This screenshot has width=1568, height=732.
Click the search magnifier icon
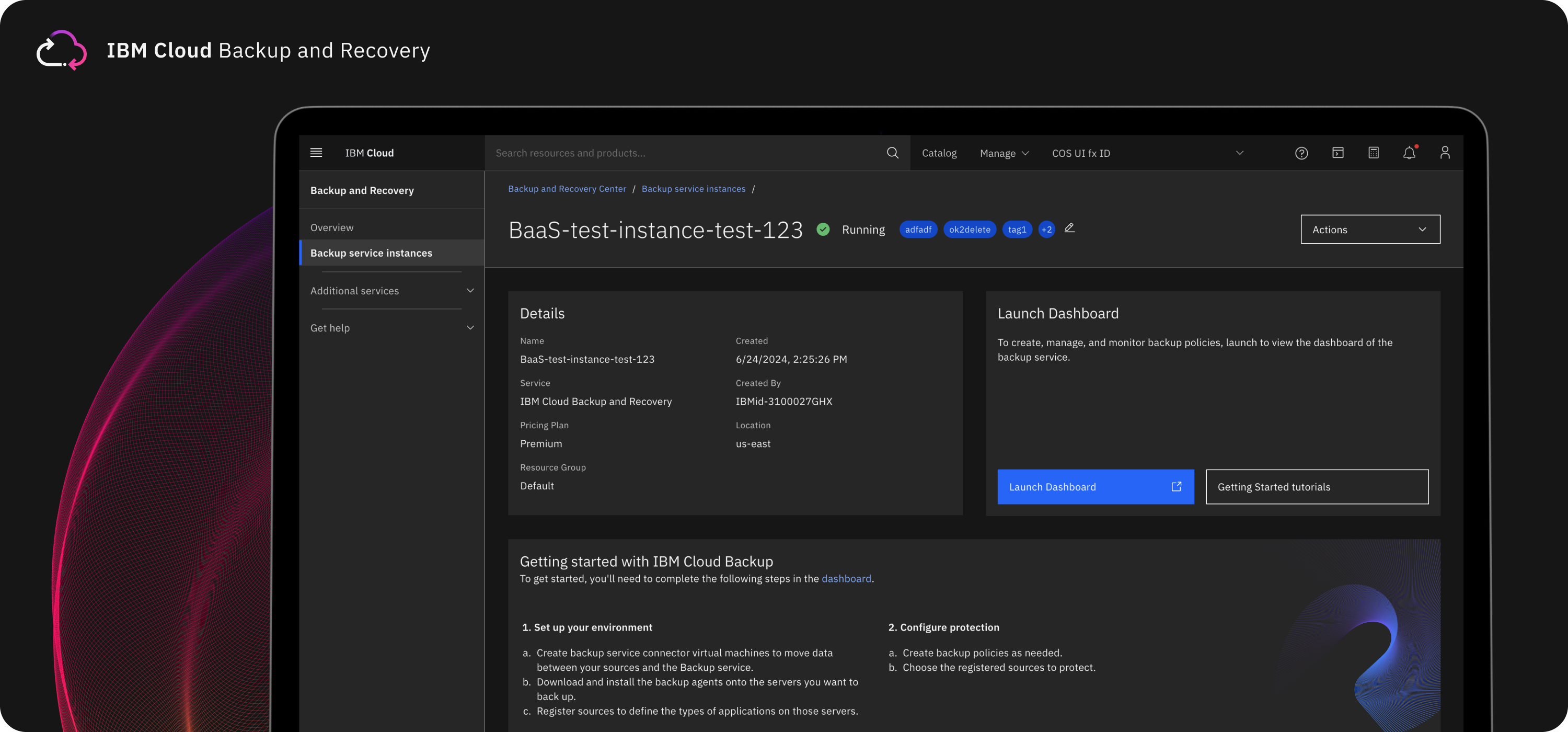pyautogui.click(x=892, y=153)
